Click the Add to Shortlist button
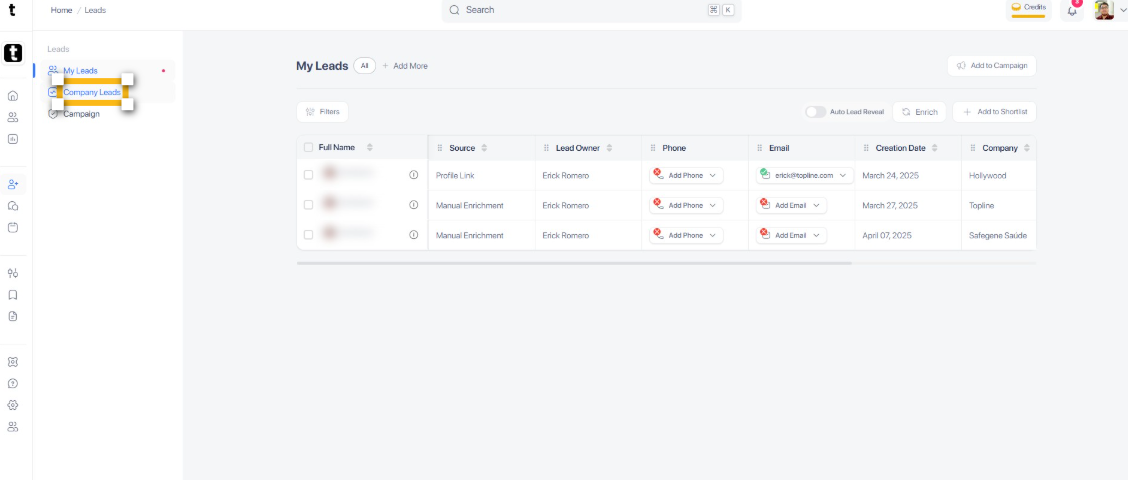Image resolution: width=1128 pixels, height=480 pixels. [994, 112]
